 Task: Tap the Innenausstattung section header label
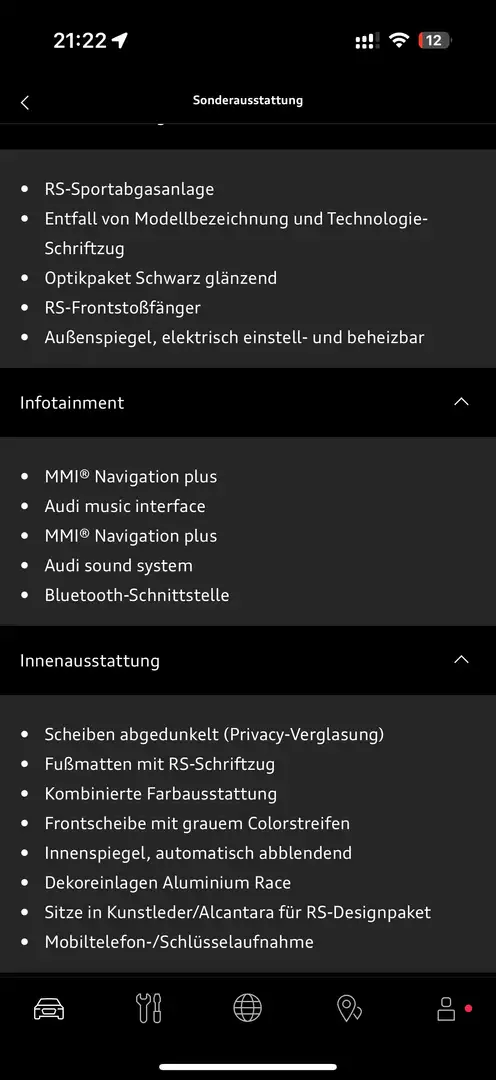point(90,661)
